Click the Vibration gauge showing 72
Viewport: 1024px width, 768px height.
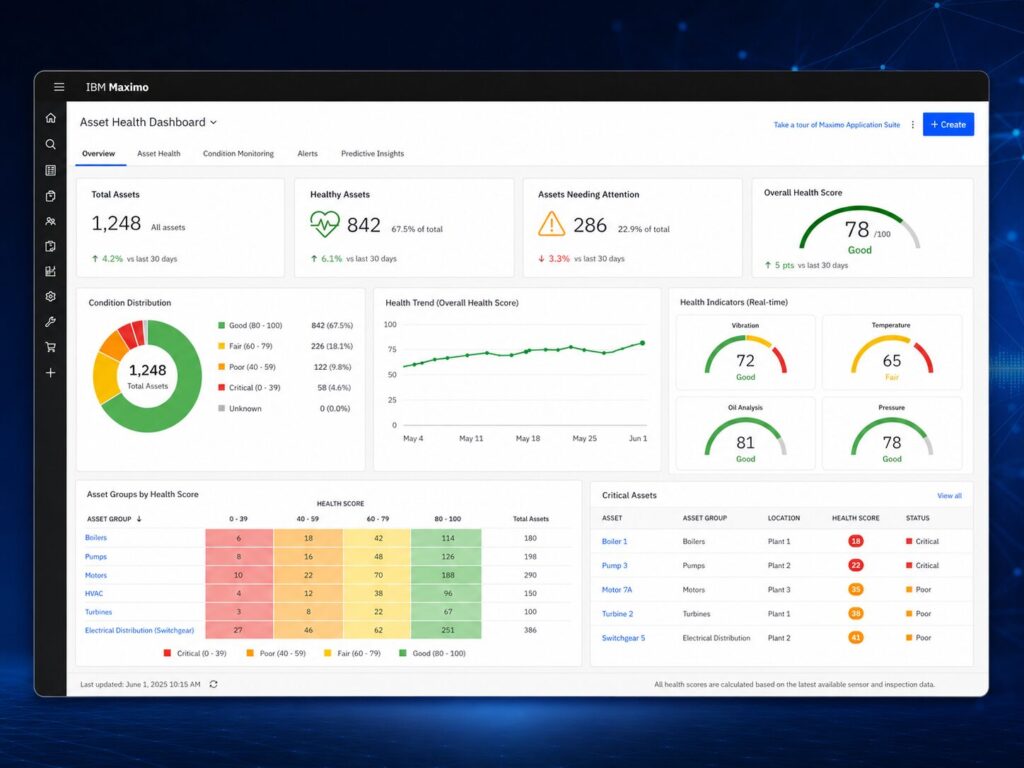click(746, 357)
